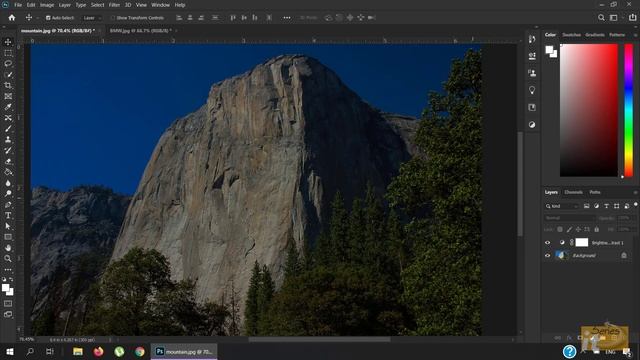
Task: Select the Quick Selection tool
Action: 8,75
